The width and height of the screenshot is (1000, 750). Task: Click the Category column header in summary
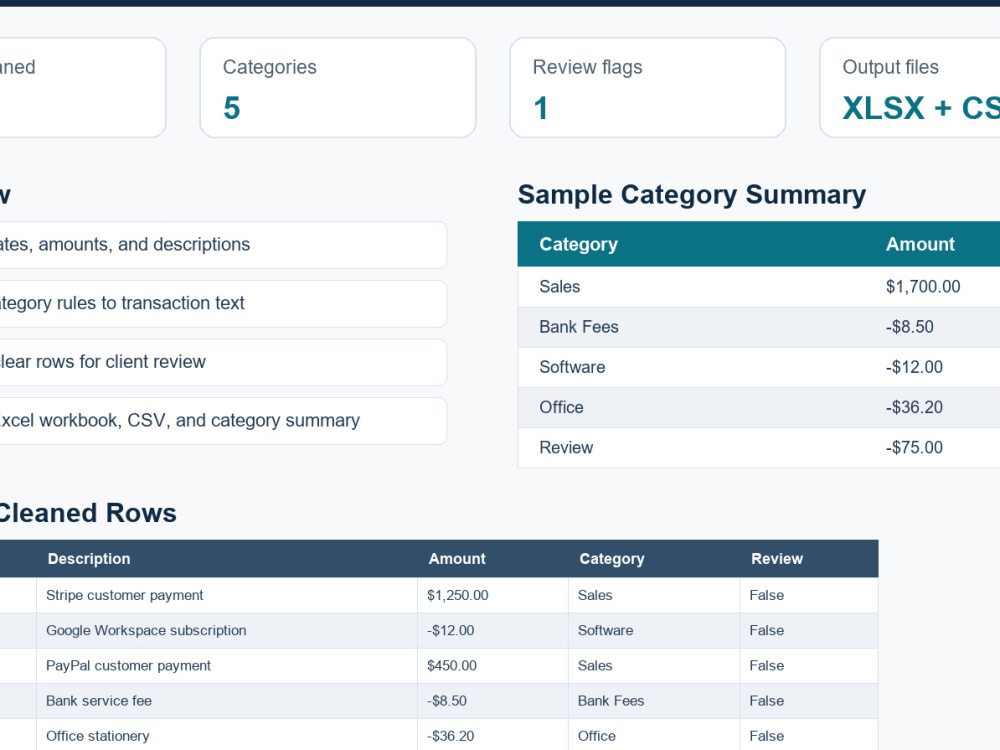(x=578, y=244)
